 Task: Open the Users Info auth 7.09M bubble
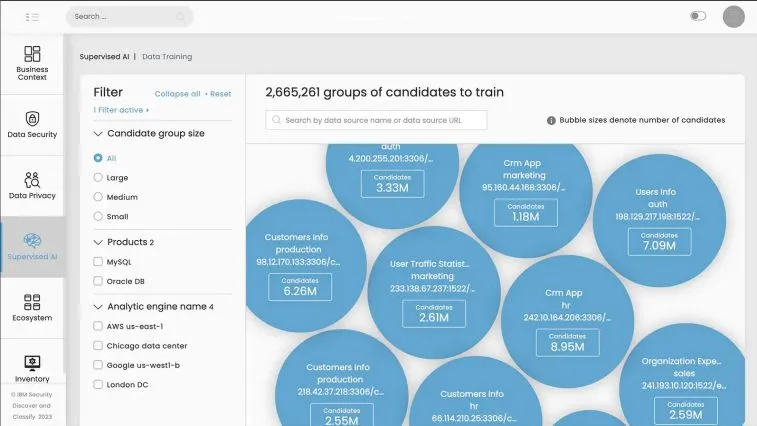[659, 220]
